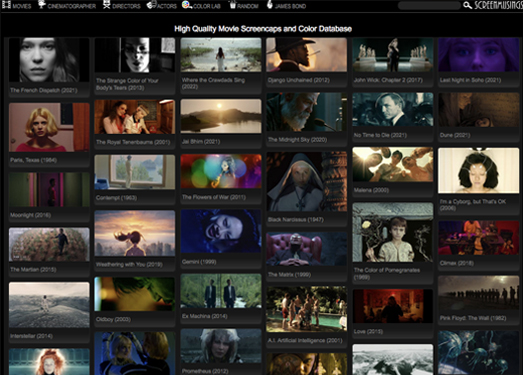Open John Wick: Chapter 2 thumbnail
The width and height of the screenshot is (523, 375).
click(393, 55)
